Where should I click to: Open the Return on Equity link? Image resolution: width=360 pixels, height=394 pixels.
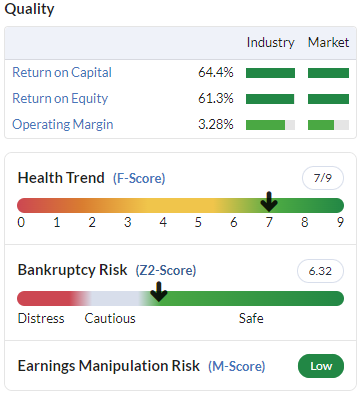point(60,98)
